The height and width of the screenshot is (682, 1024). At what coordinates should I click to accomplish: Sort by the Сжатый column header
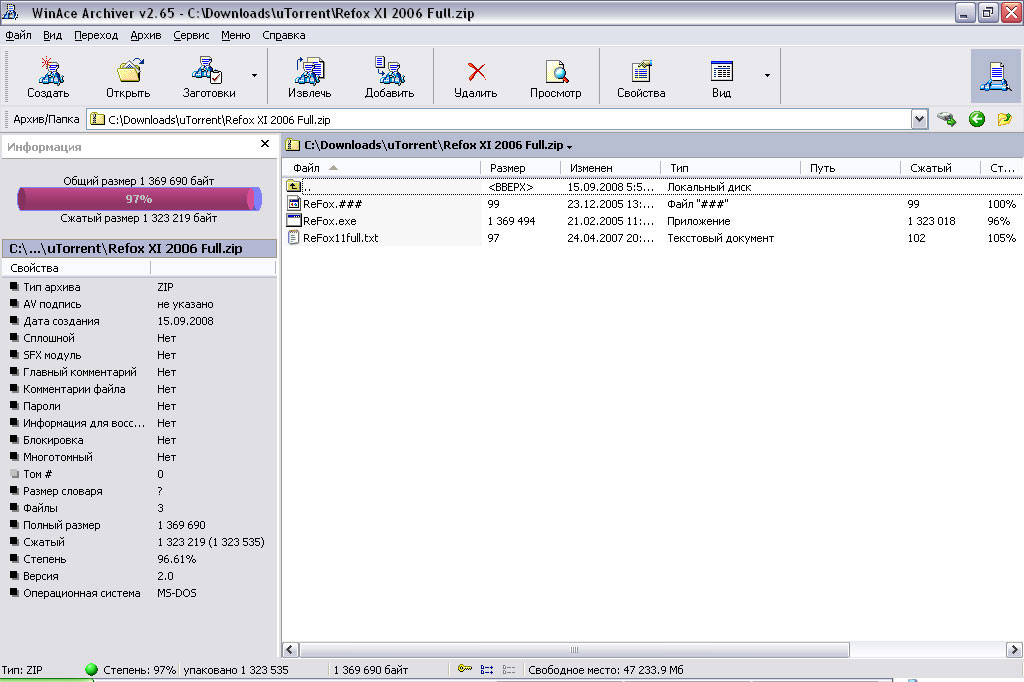940,168
